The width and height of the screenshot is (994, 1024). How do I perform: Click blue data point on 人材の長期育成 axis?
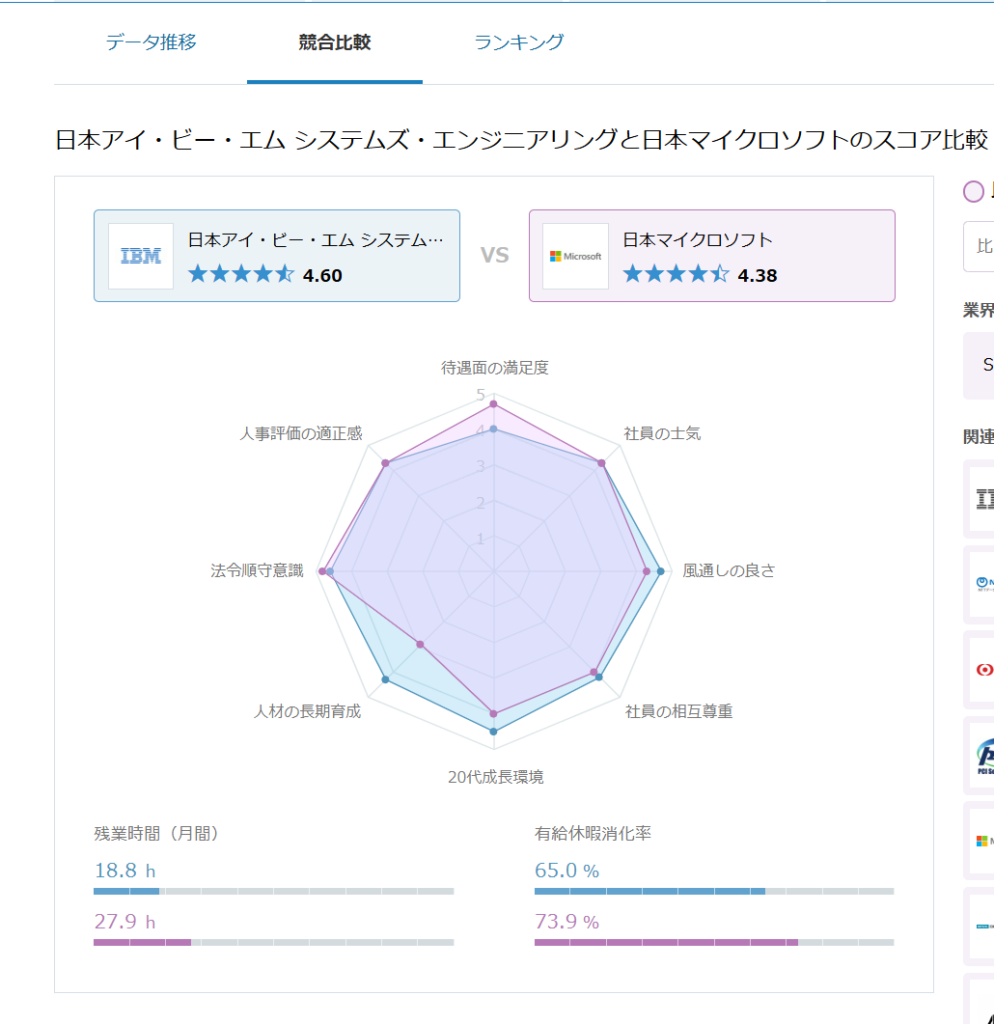click(x=385, y=680)
